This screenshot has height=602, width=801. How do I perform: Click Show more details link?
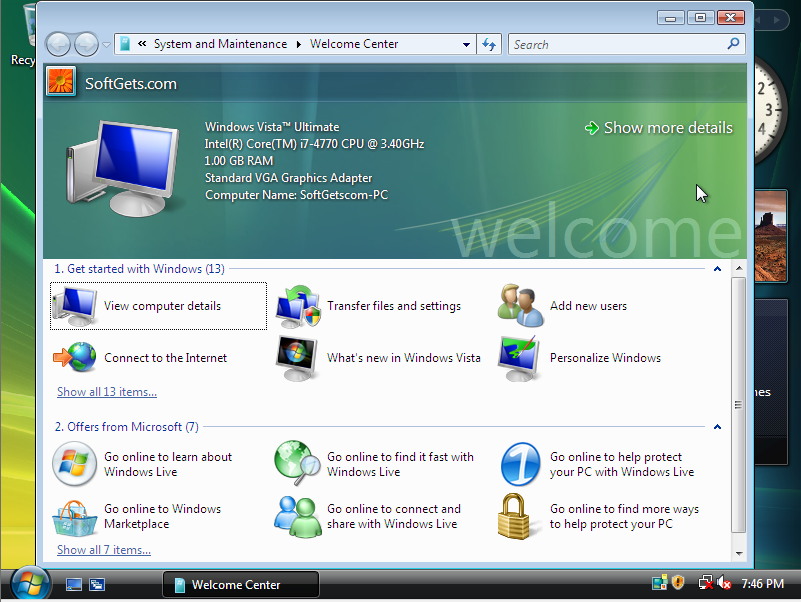658,128
